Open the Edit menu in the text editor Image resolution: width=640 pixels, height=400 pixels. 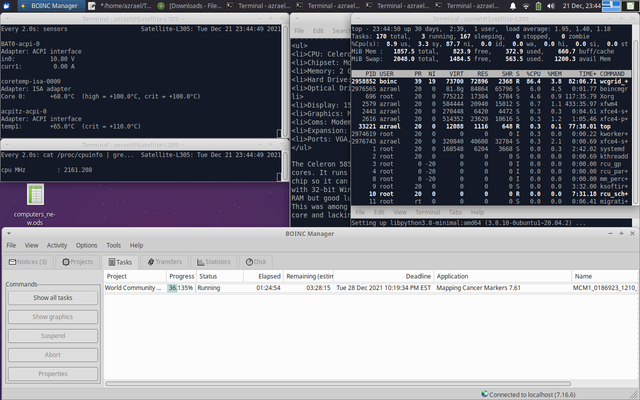318,31
